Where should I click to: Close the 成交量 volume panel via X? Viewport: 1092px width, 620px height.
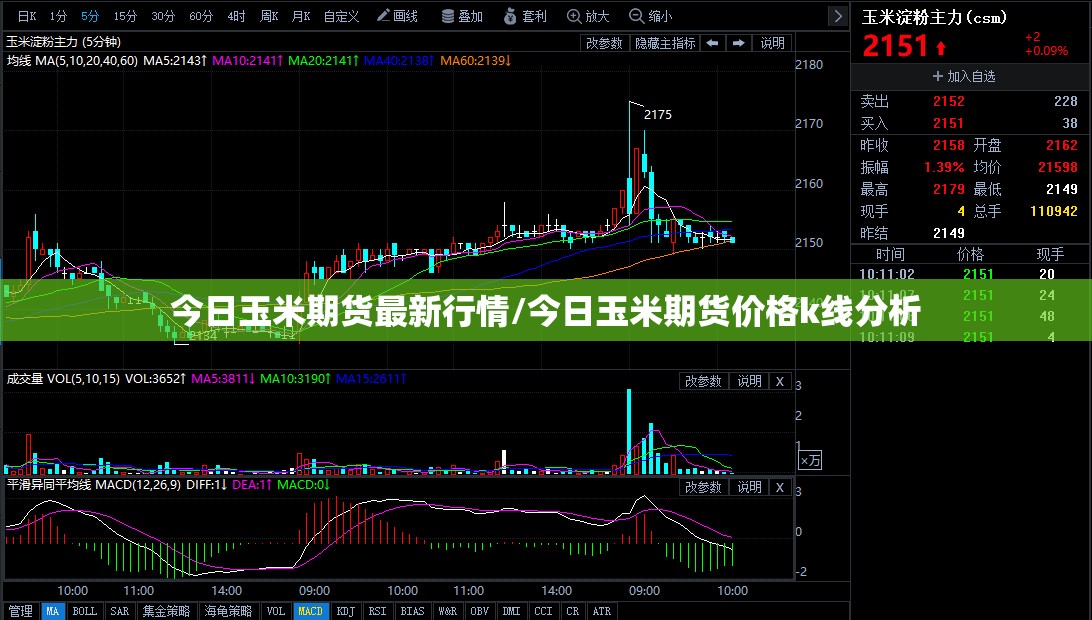coord(780,381)
